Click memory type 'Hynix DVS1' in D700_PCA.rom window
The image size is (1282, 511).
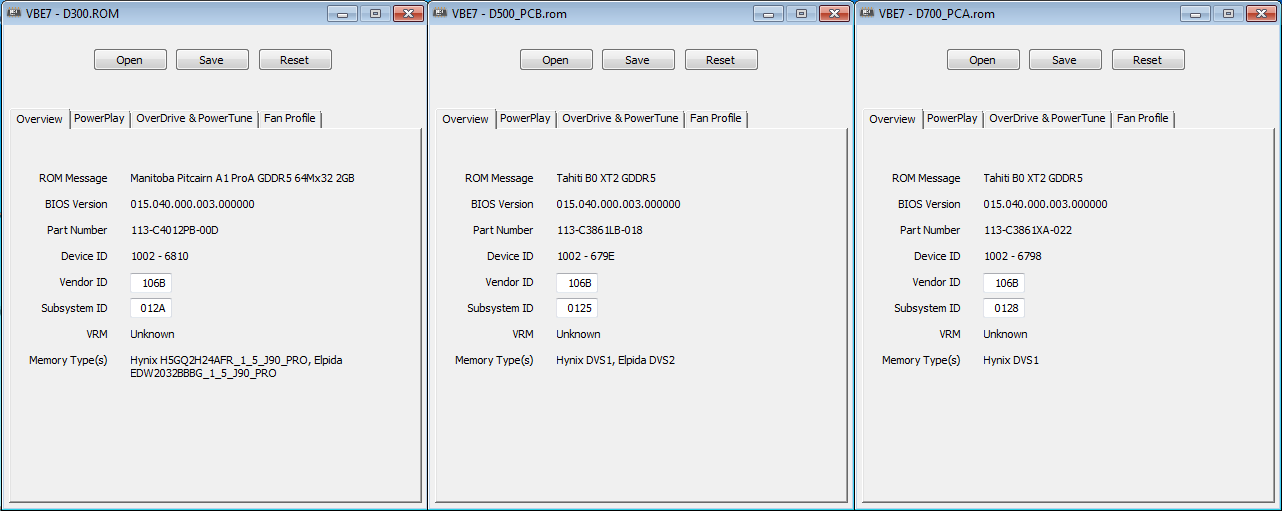(x=1011, y=361)
